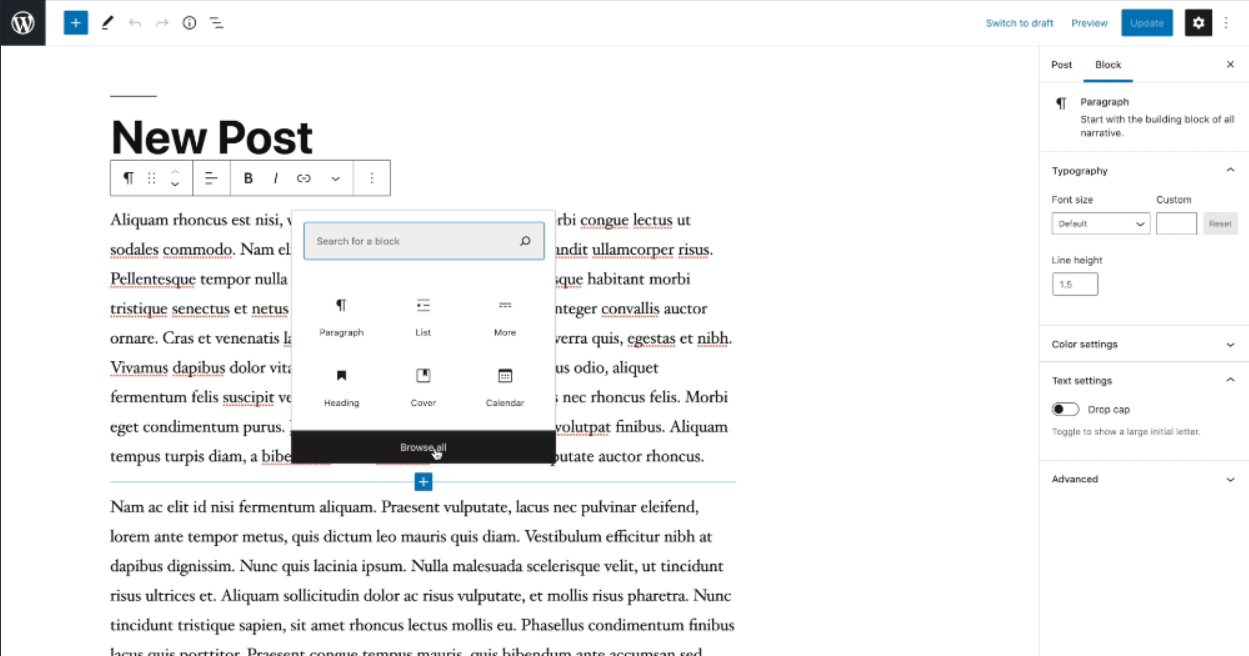
Task: Redo the last change
Action: click(x=162, y=22)
